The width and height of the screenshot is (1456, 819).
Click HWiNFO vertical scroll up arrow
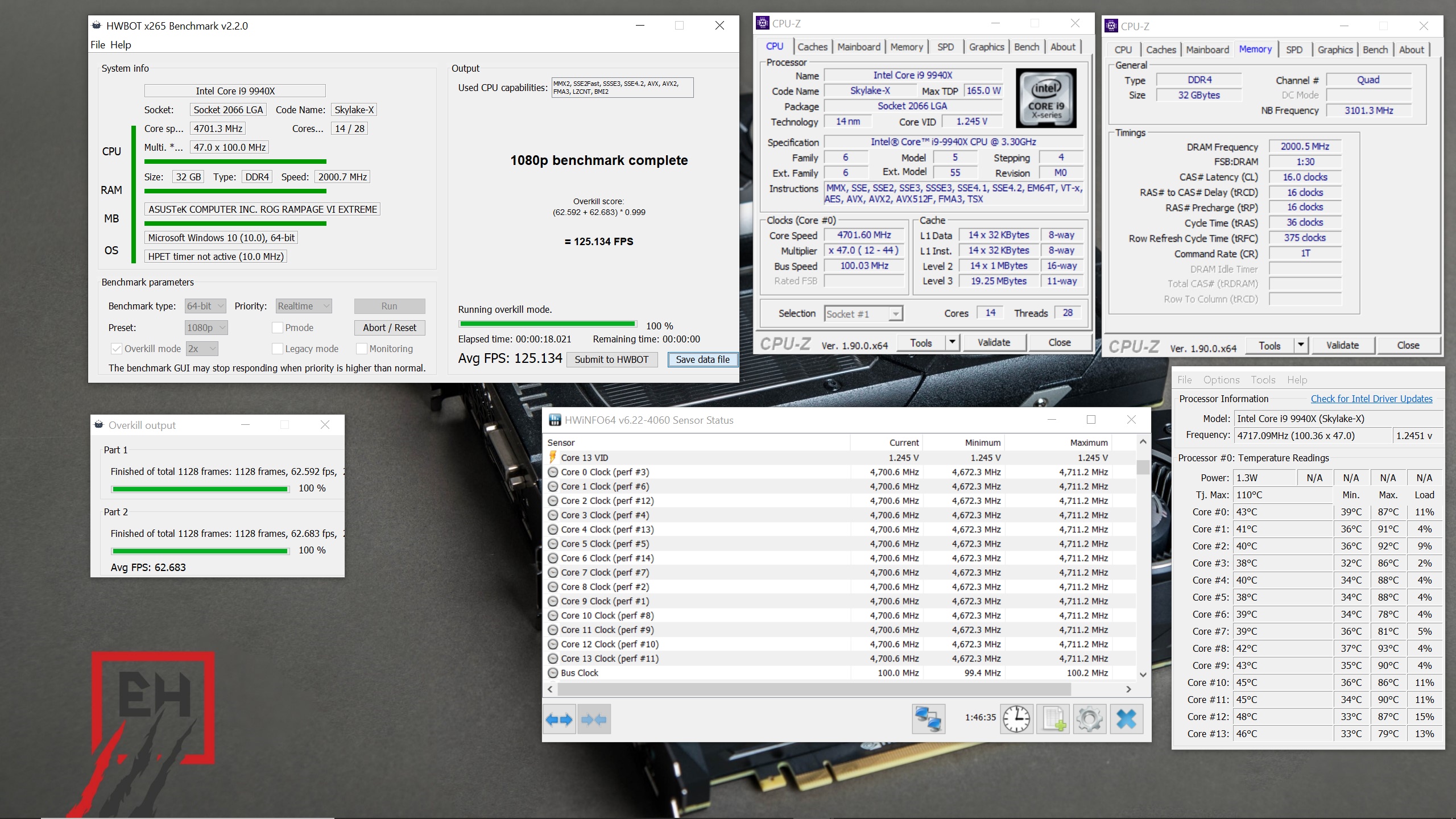[1143, 442]
